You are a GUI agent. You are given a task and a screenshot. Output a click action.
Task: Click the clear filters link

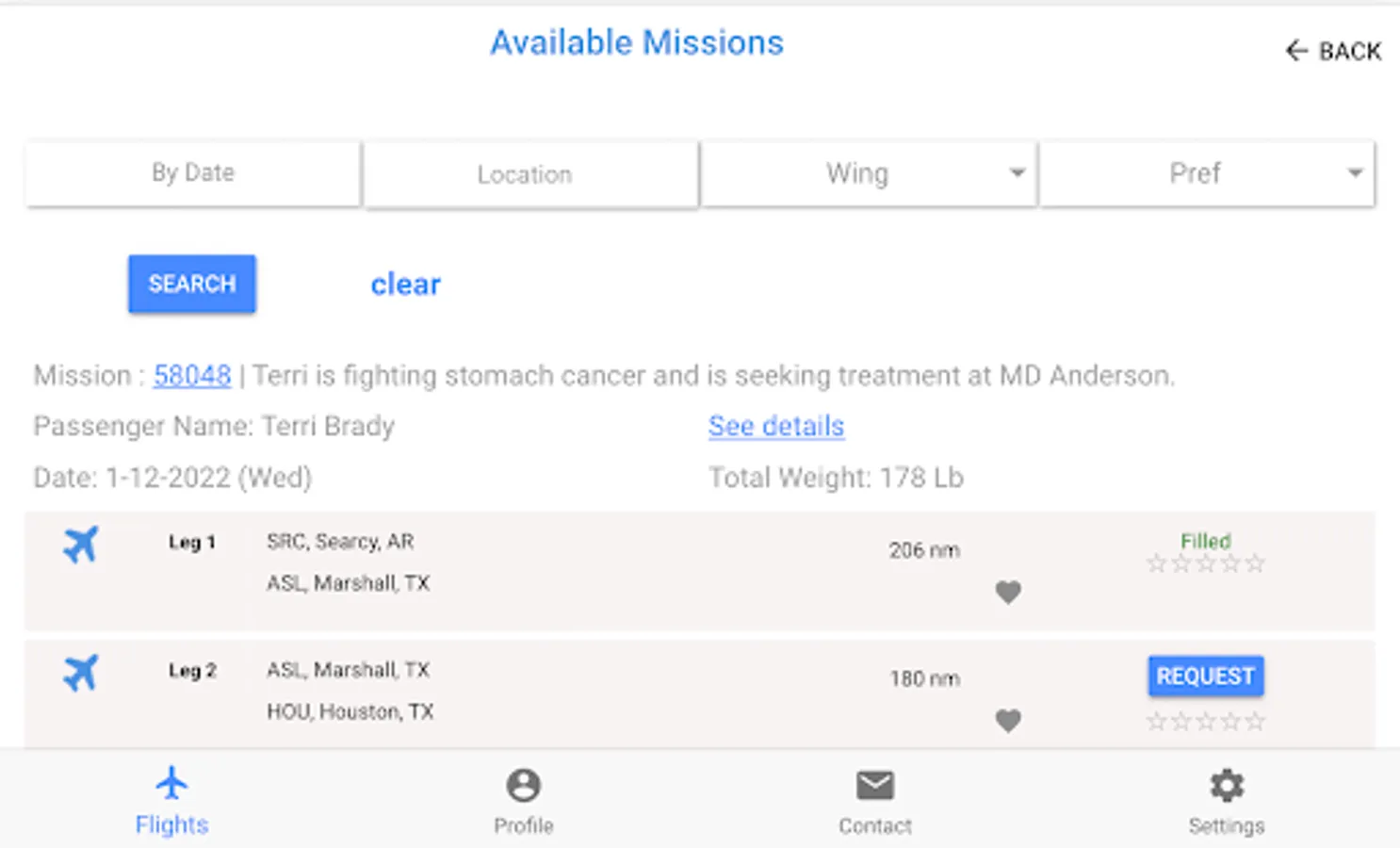[405, 285]
